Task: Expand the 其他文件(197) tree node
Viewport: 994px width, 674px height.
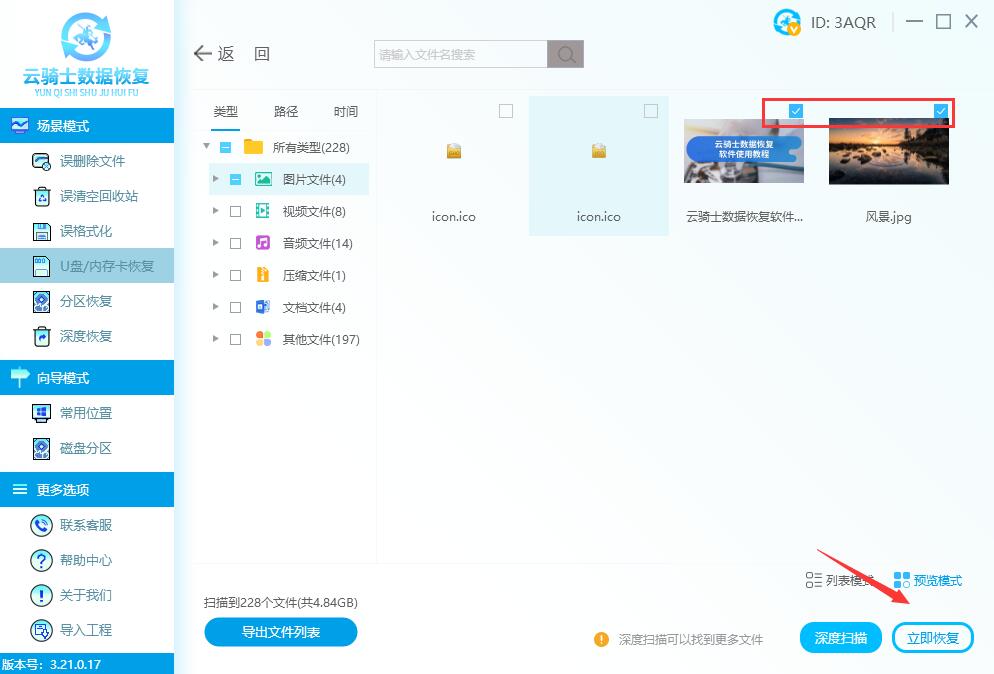Action: click(216, 339)
